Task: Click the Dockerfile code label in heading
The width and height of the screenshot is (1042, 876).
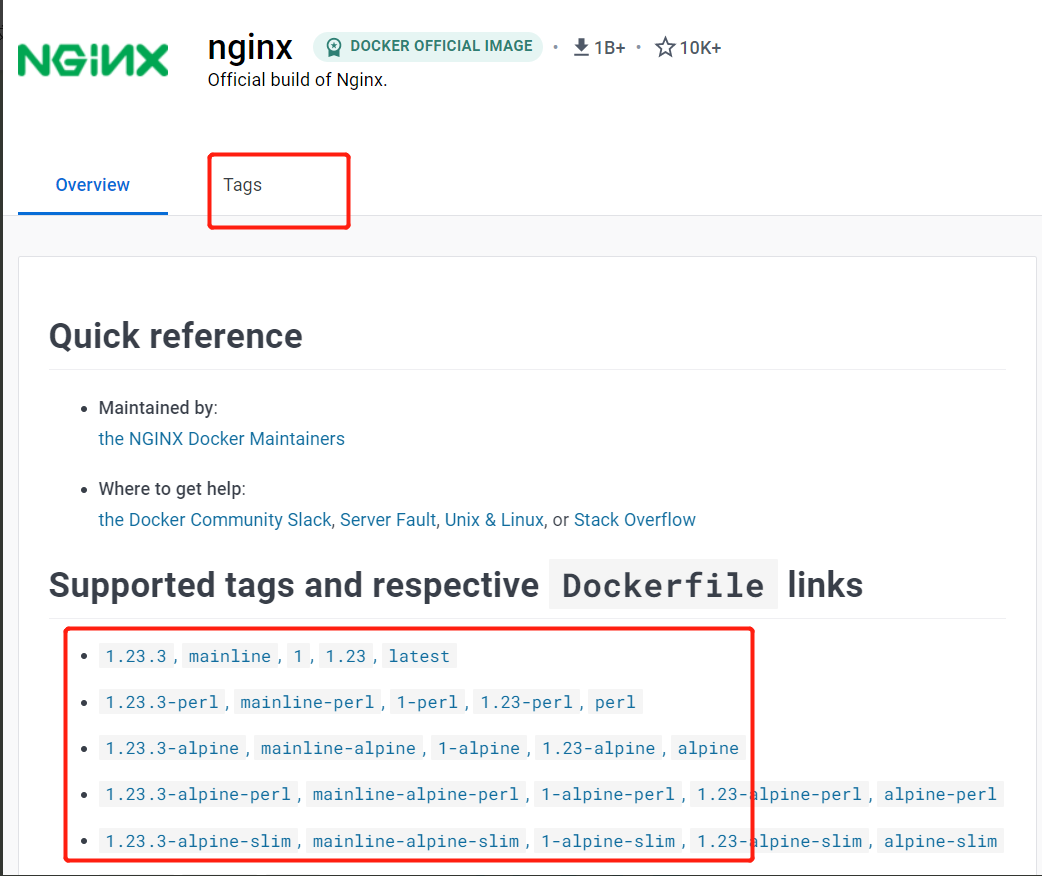Action: click(663, 585)
